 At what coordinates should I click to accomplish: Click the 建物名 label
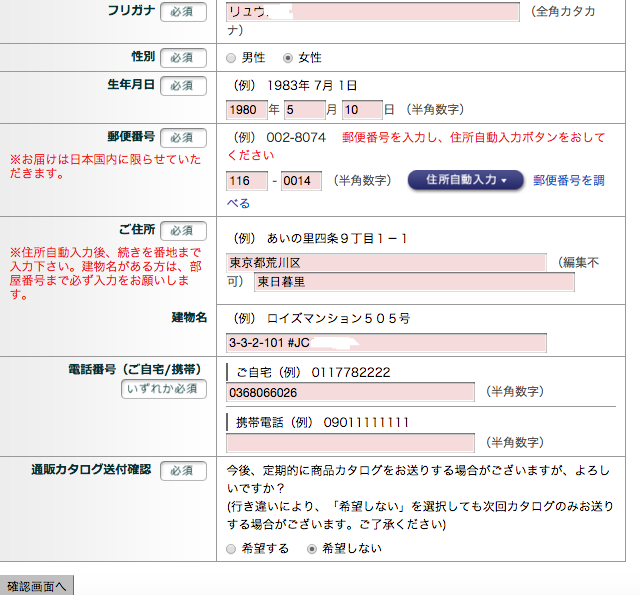point(189,317)
